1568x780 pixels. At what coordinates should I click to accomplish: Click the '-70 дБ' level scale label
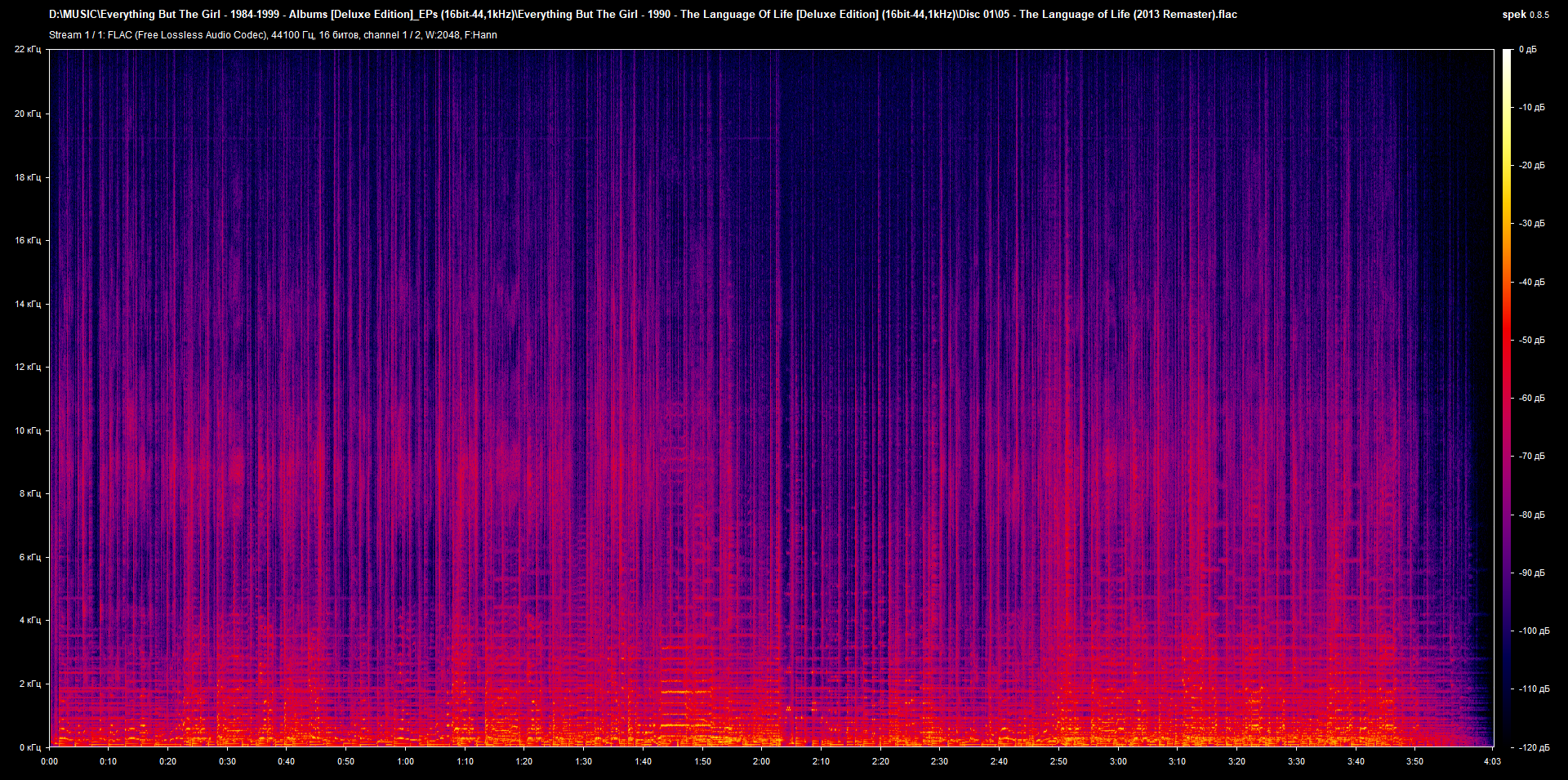coord(1531,456)
